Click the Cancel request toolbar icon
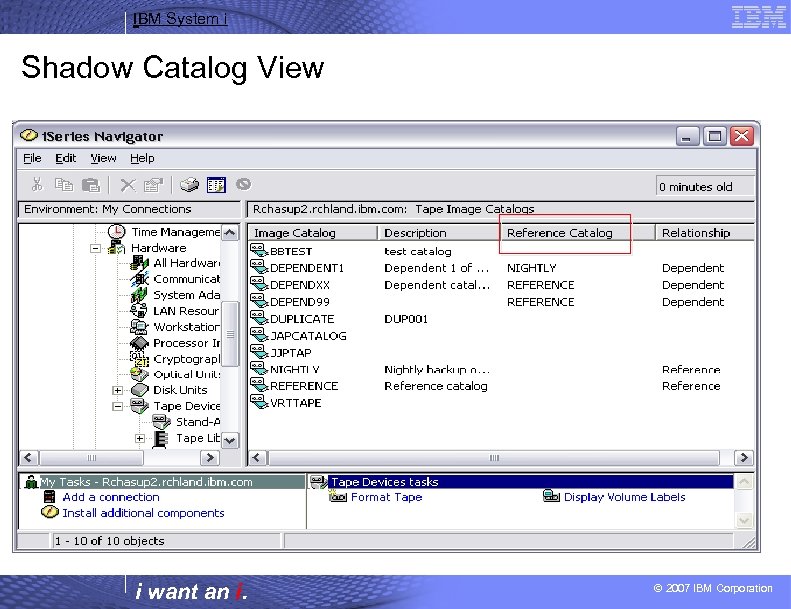The image size is (791, 609). tap(243, 184)
